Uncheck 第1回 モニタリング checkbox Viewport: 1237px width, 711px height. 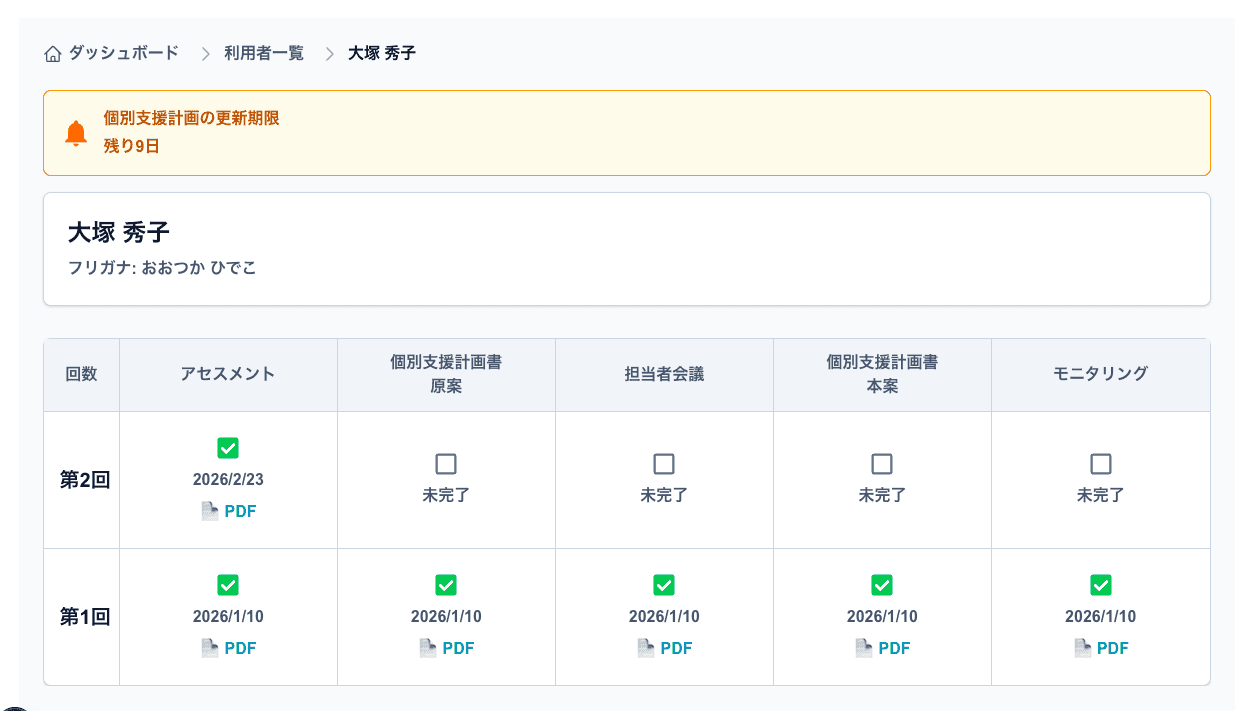[1101, 585]
